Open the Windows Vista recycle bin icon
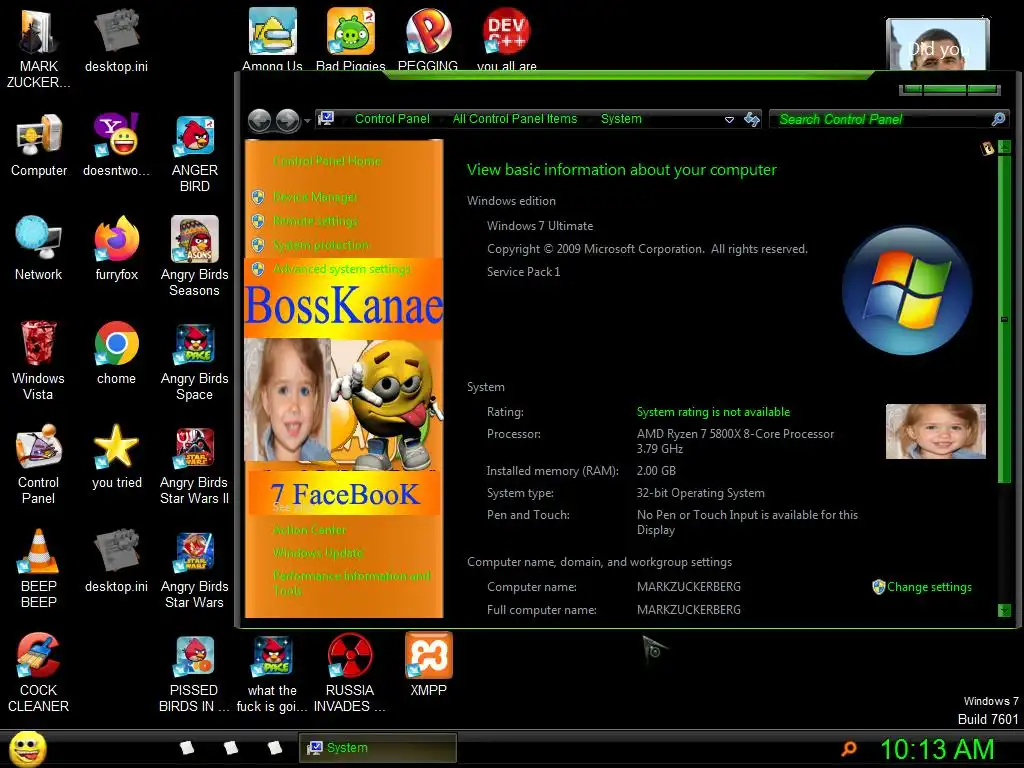The image size is (1024, 768). 39,360
